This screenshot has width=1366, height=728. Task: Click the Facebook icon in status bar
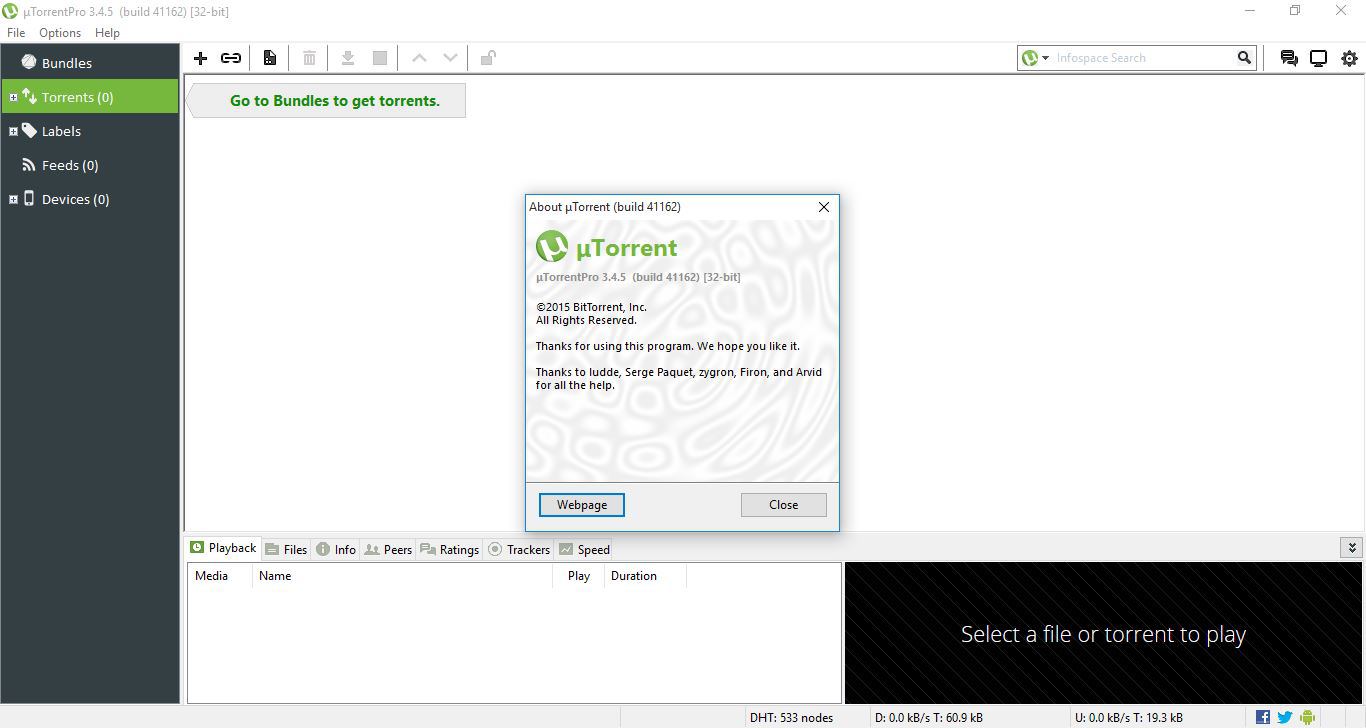coord(1263,717)
